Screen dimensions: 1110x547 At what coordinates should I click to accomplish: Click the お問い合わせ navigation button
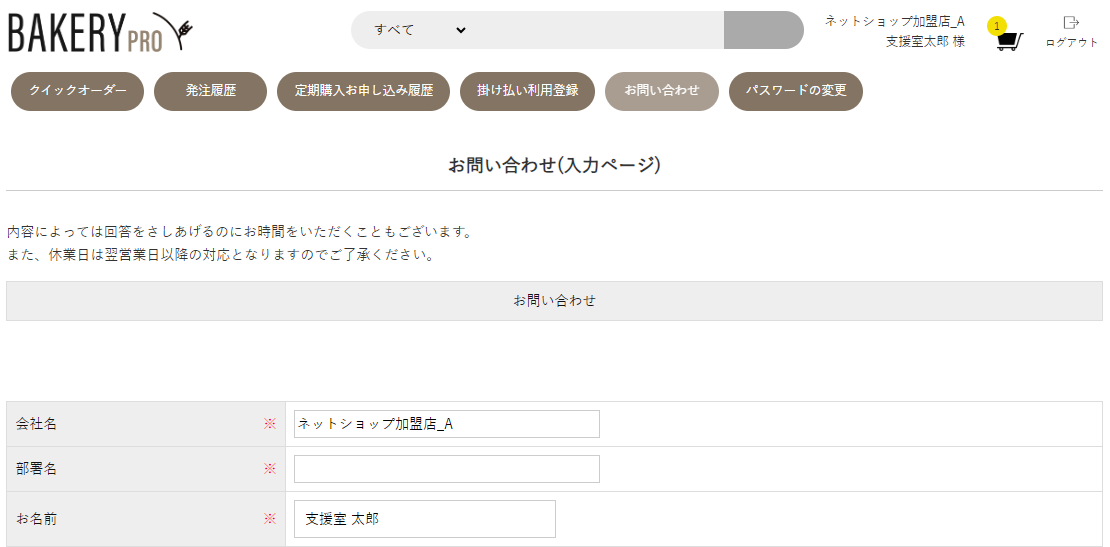tap(662, 91)
